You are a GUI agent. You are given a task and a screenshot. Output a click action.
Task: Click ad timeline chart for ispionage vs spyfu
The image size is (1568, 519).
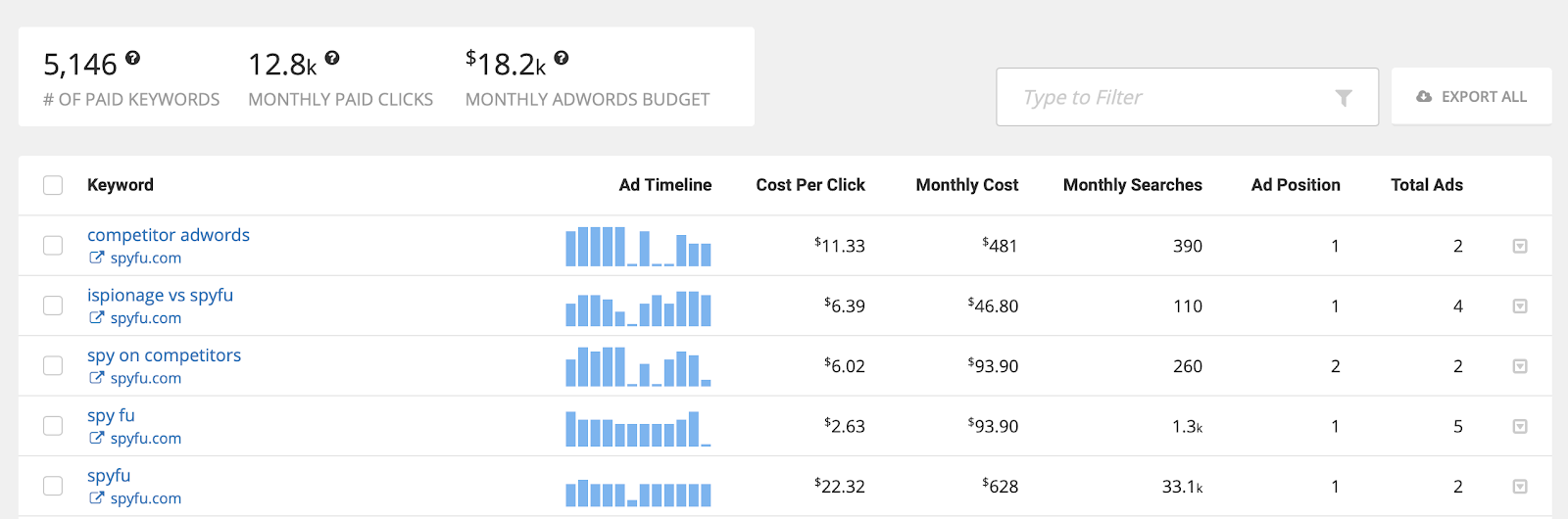tap(638, 307)
